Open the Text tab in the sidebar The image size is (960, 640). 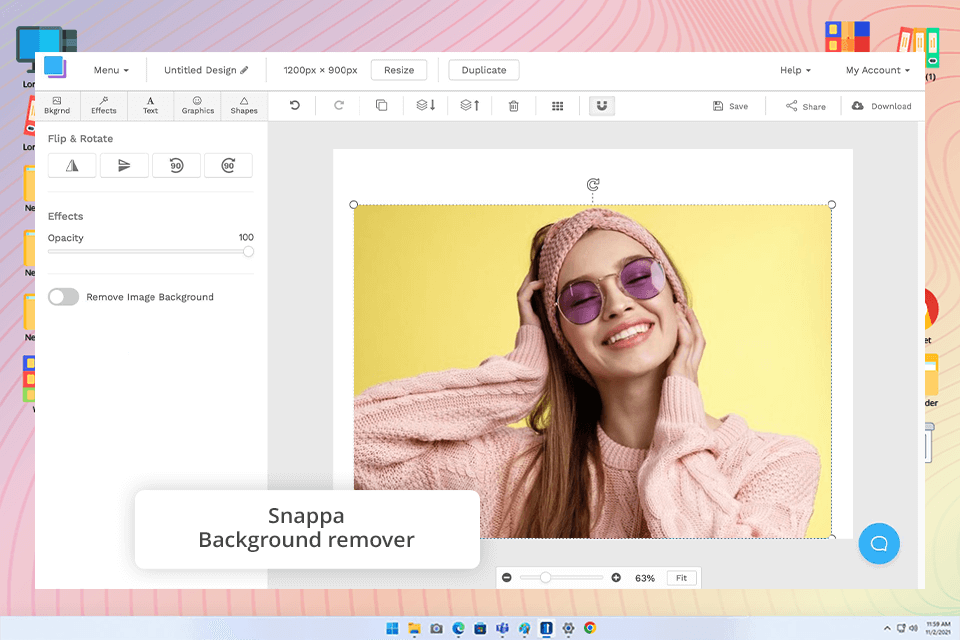(150, 105)
